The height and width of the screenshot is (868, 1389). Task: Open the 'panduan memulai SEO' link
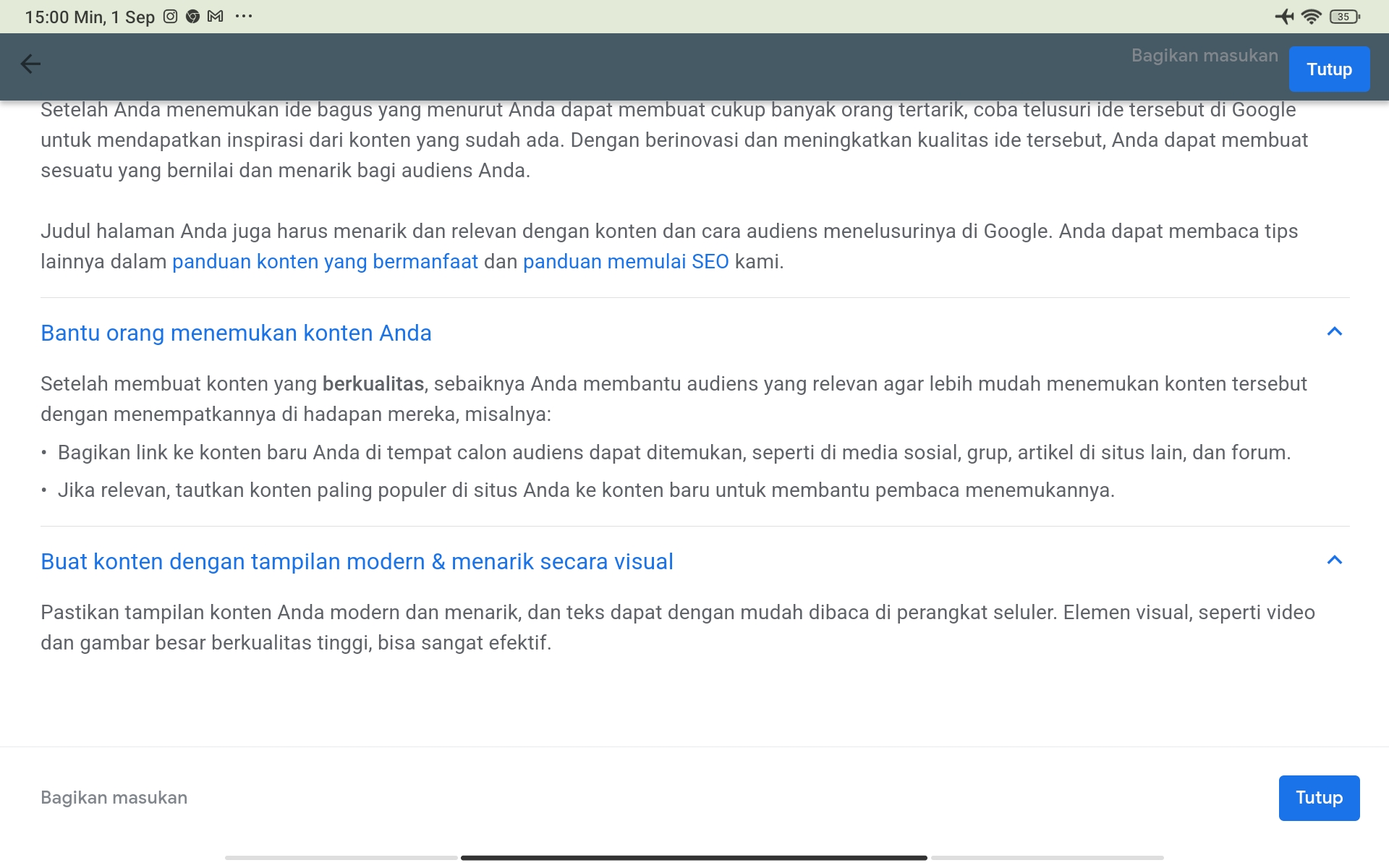point(626,262)
